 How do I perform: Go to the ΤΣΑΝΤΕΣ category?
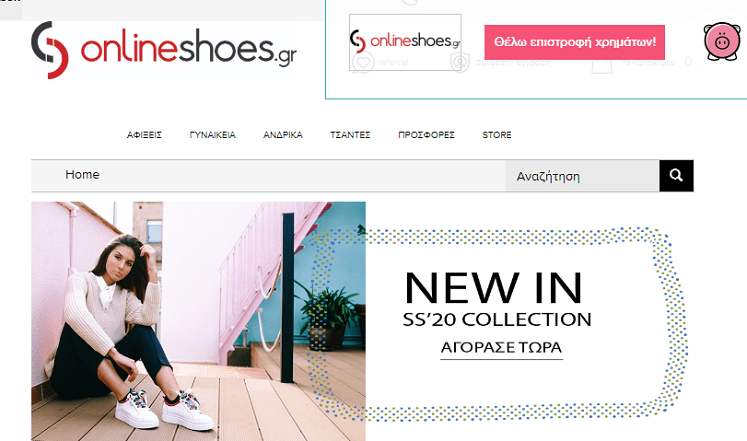pyautogui.click(x=350, y=135)
